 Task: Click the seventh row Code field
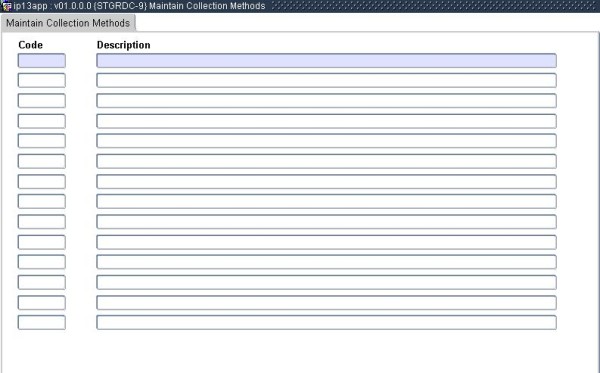pyautogui.click(x=42, y=181)
